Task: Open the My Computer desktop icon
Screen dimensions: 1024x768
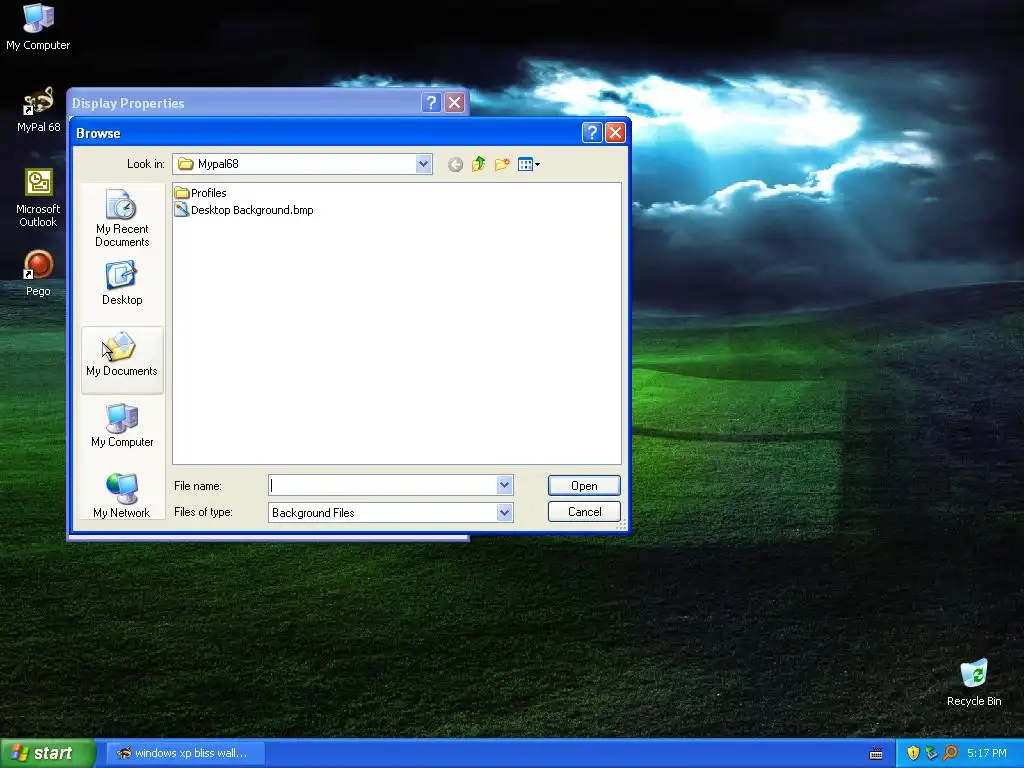Action: coord(38,27)
